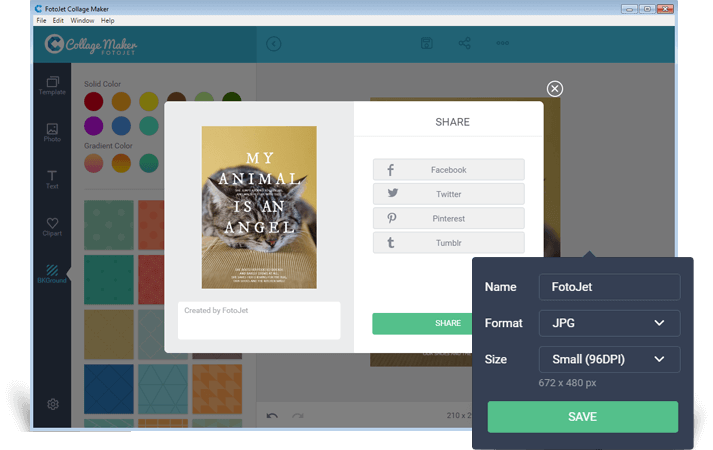Image resolution: width=713 pixels, height=450 pixels.
Task: Click the cat poster preview thumbnail
Action: coord(259,207)
